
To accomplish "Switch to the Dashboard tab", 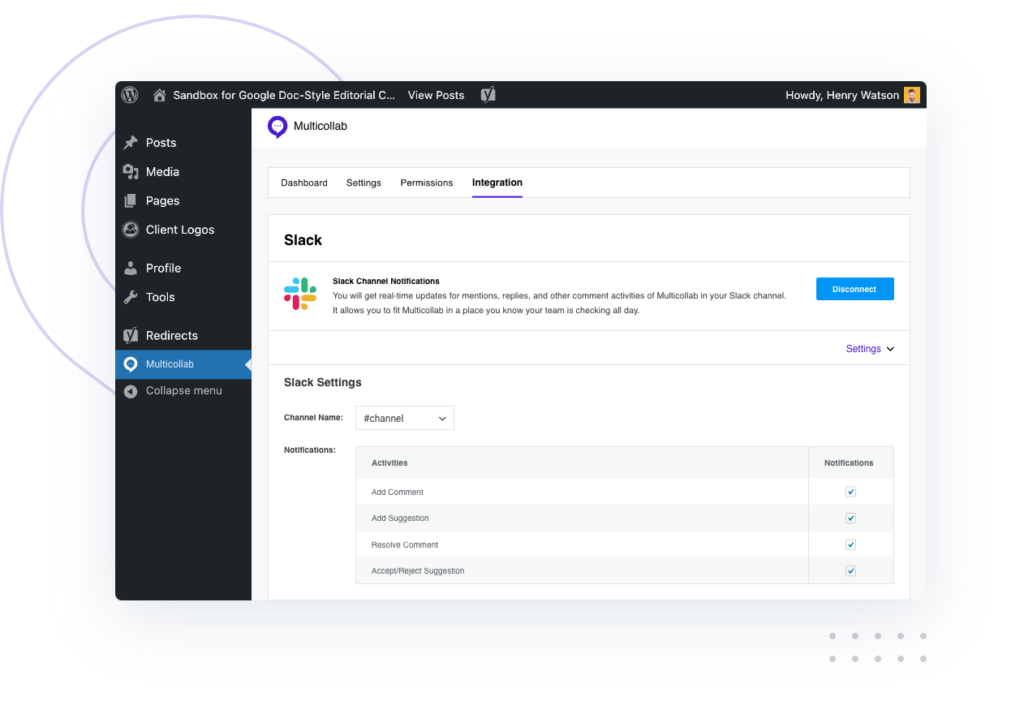I will 304,183.
